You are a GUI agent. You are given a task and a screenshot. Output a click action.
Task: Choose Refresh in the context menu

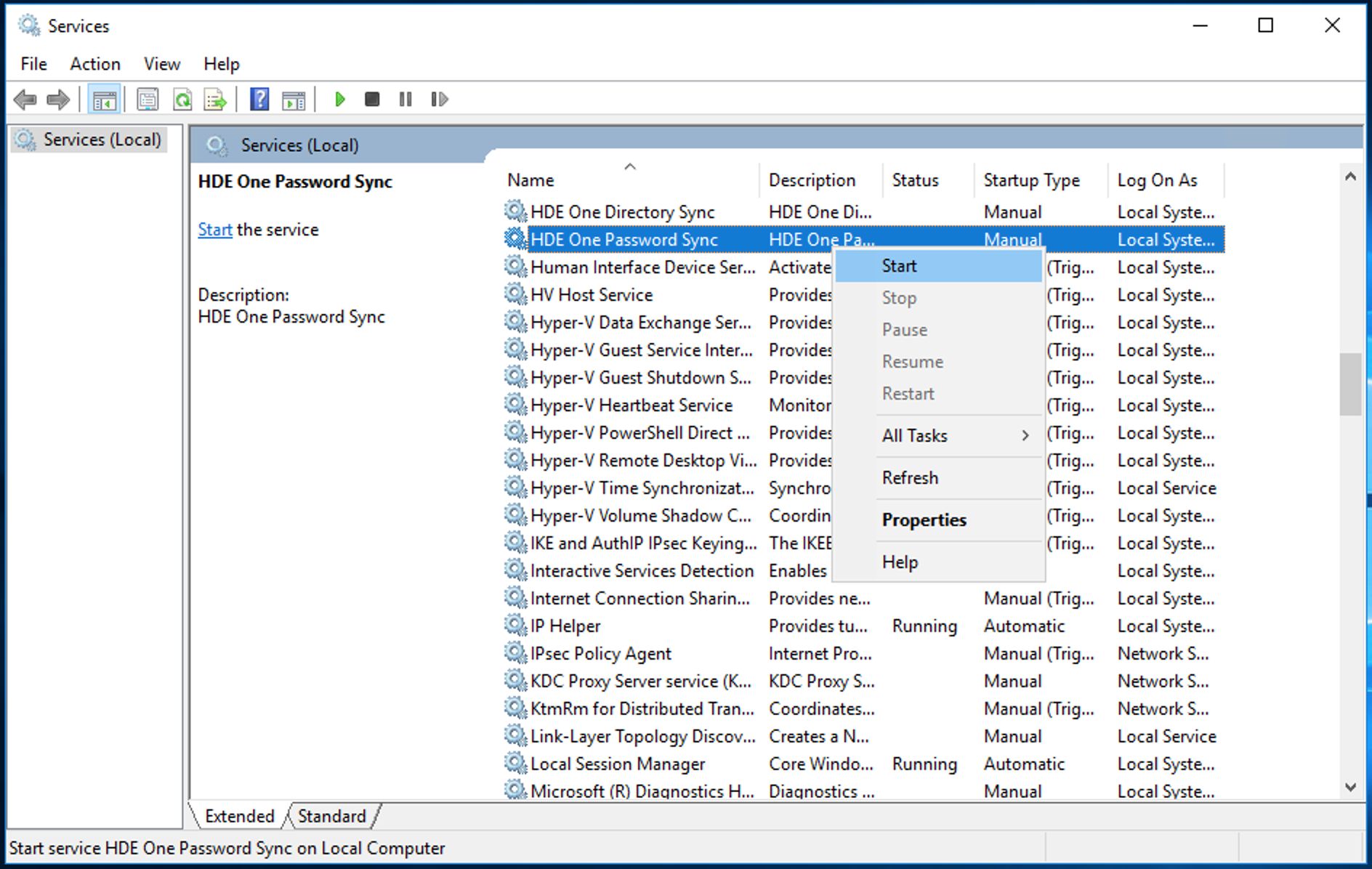(x=938, y=477)
